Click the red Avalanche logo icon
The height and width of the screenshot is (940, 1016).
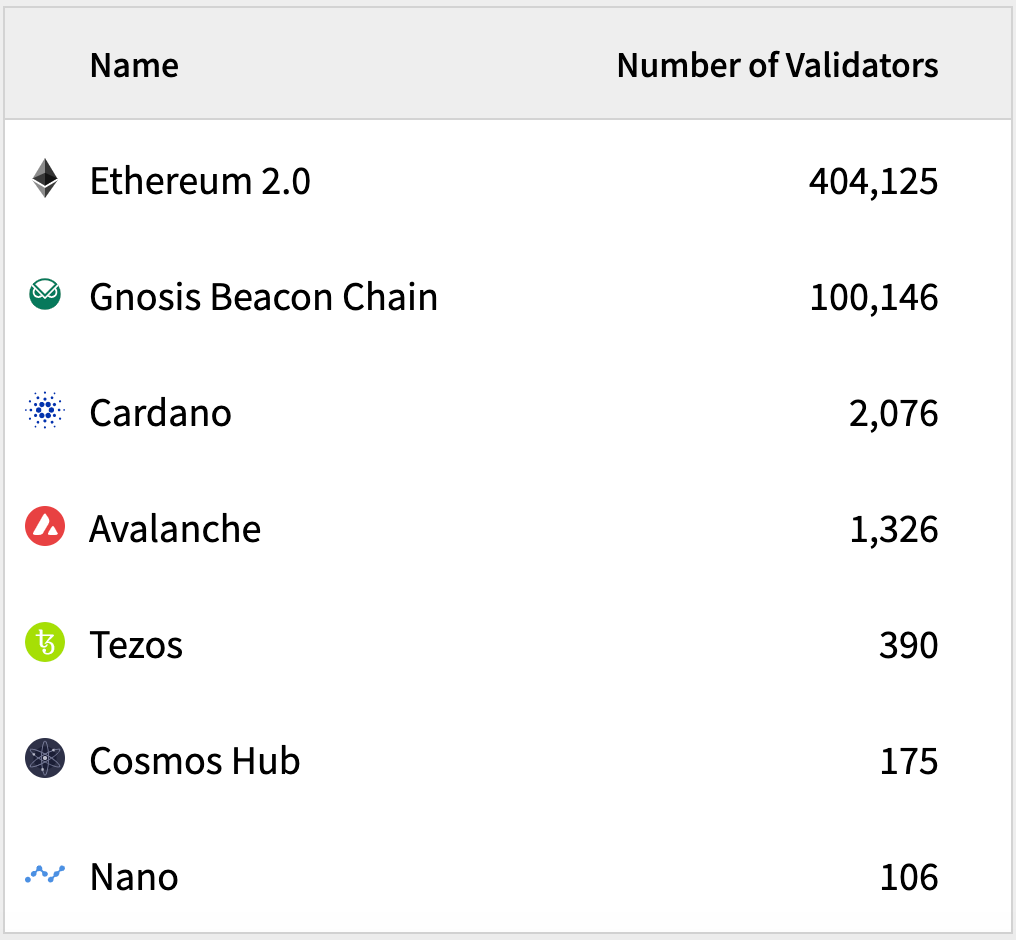pos(45,528)
